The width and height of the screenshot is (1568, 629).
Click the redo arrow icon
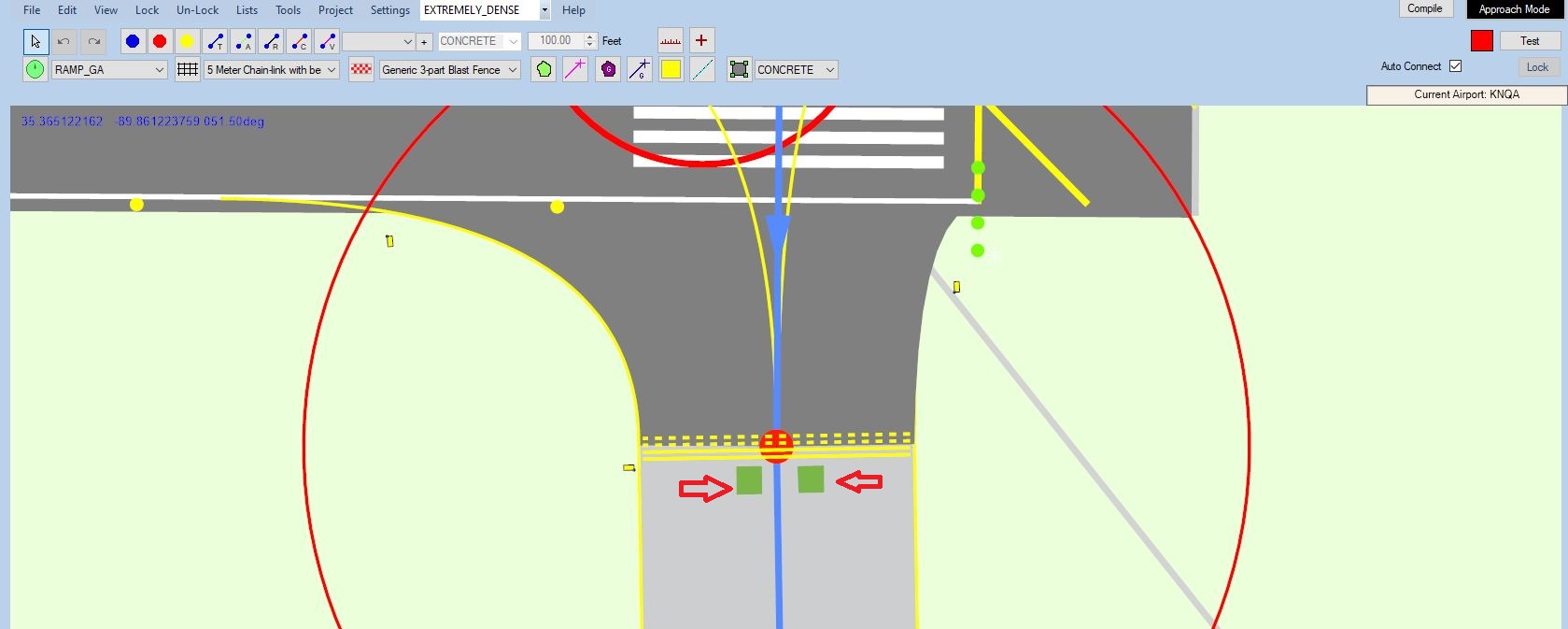point(93,41)
